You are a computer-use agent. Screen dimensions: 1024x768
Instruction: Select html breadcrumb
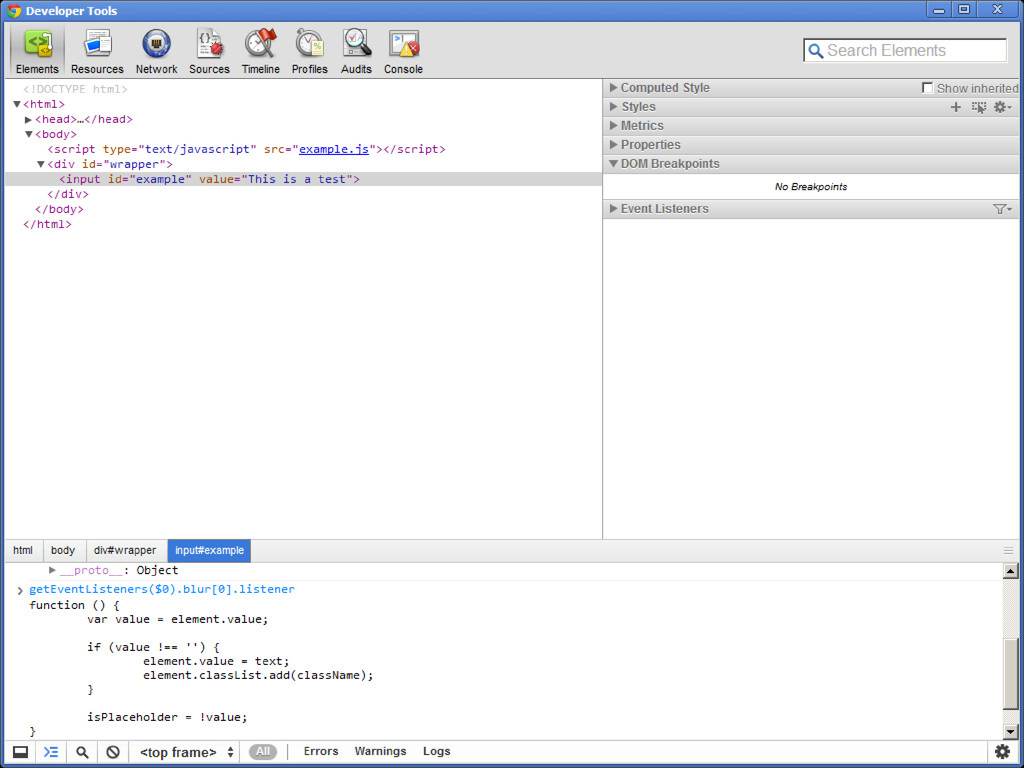[23, 551]
